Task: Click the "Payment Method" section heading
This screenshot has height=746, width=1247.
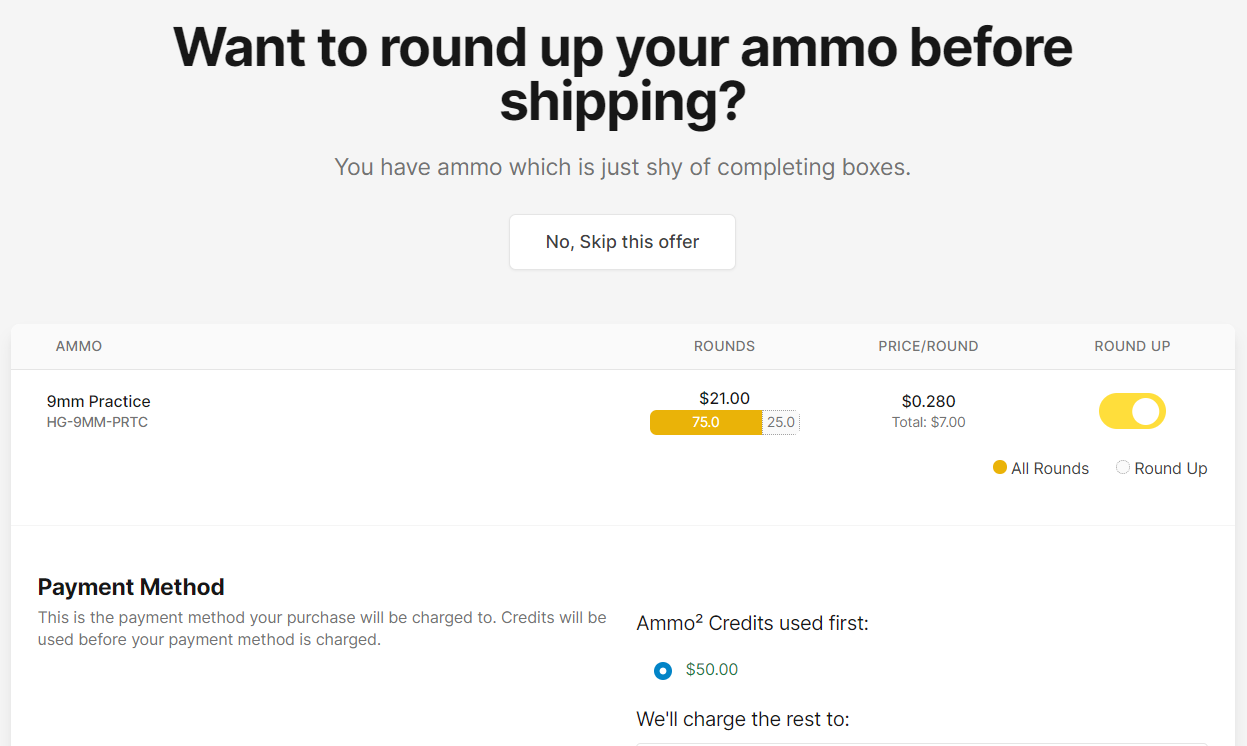Action: (x=131, y=587)
